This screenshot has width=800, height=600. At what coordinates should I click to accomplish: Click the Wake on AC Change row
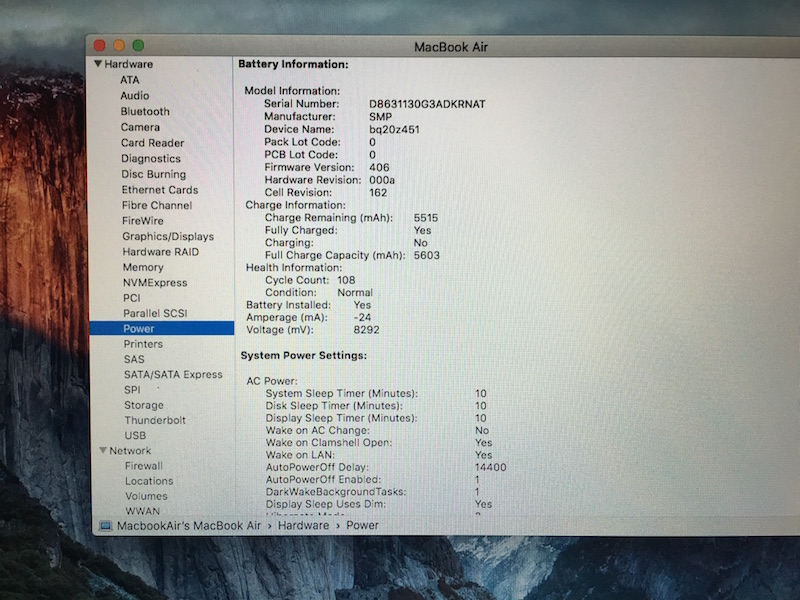tap(378, 430)
